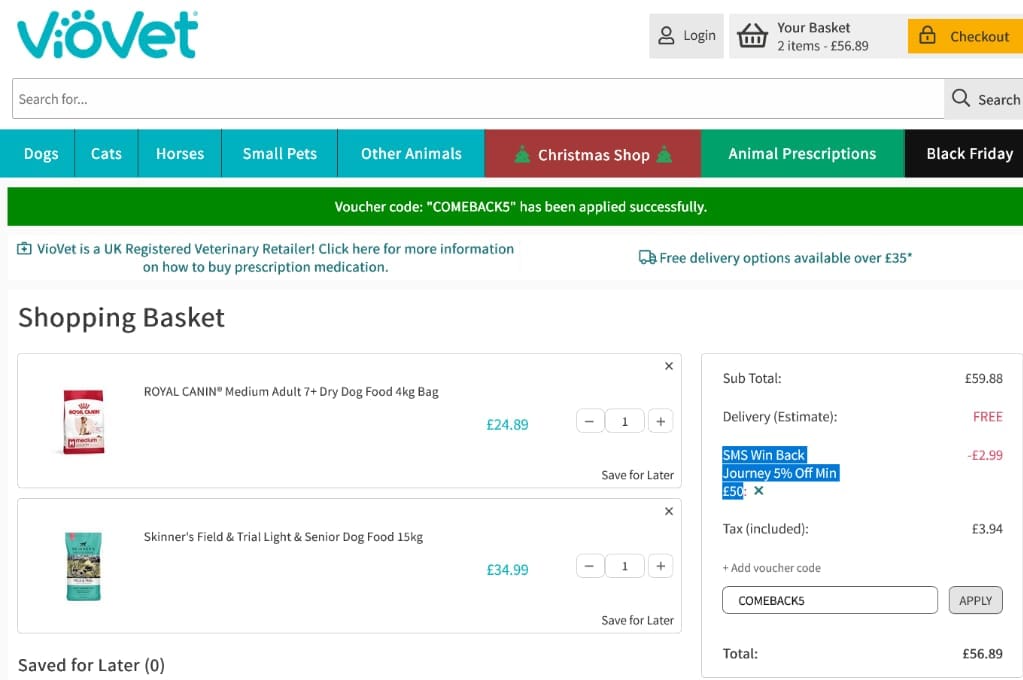Click the Total £56.89 value

coord(983,653)
